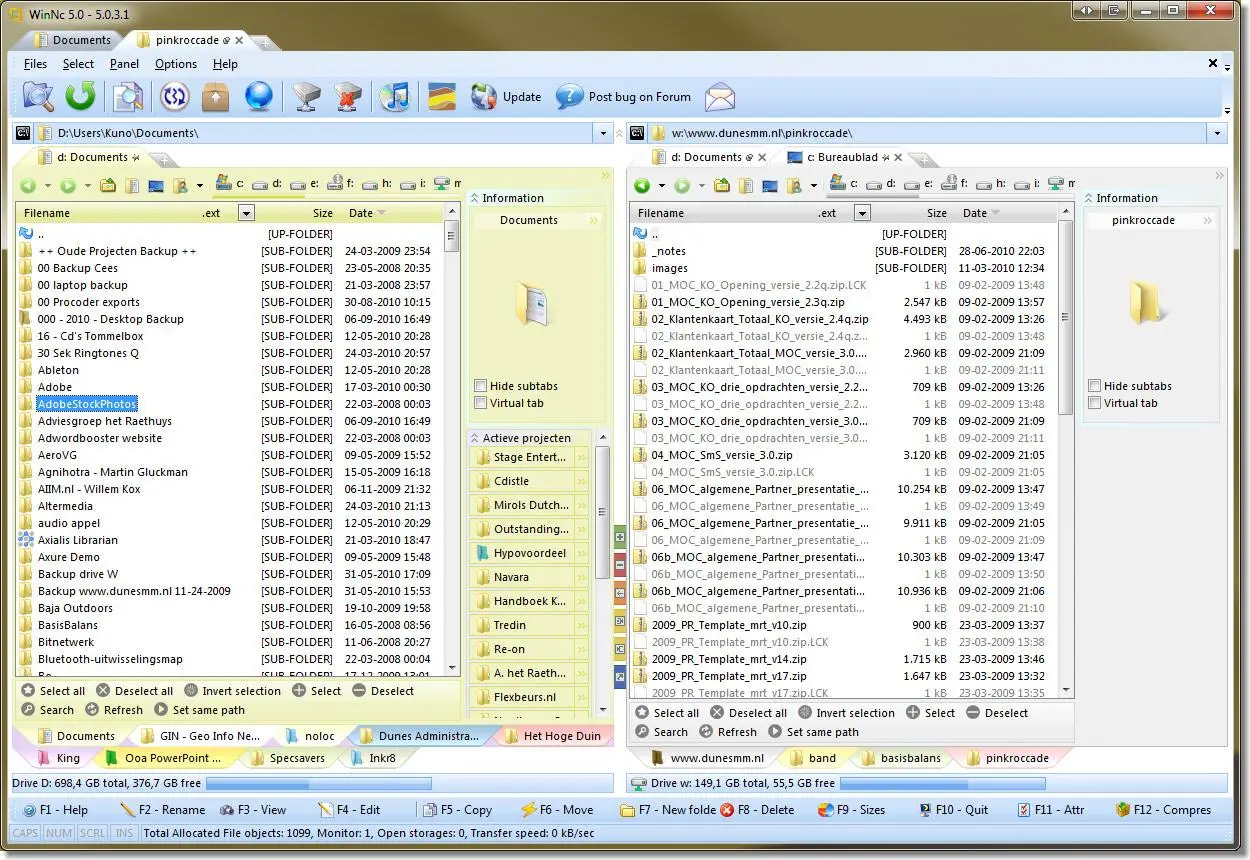This screenshot has width=1250, height=860.
Task: Click the F12 - Compres function button
Action: click(1163, 810)
